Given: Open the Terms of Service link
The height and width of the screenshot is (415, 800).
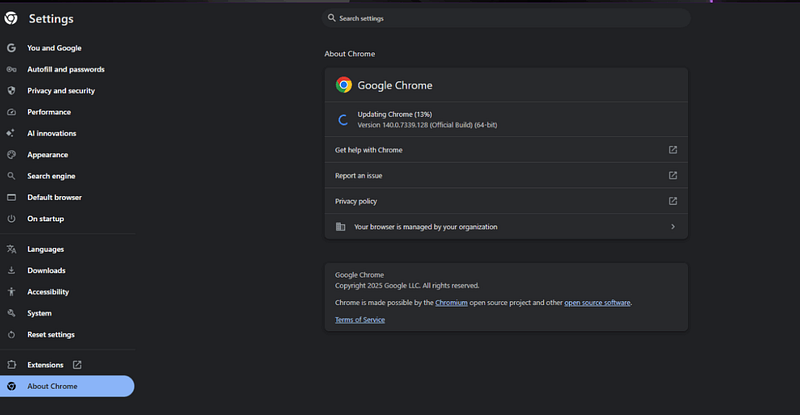Looking at the screenshot, I should tap(360, 320).
